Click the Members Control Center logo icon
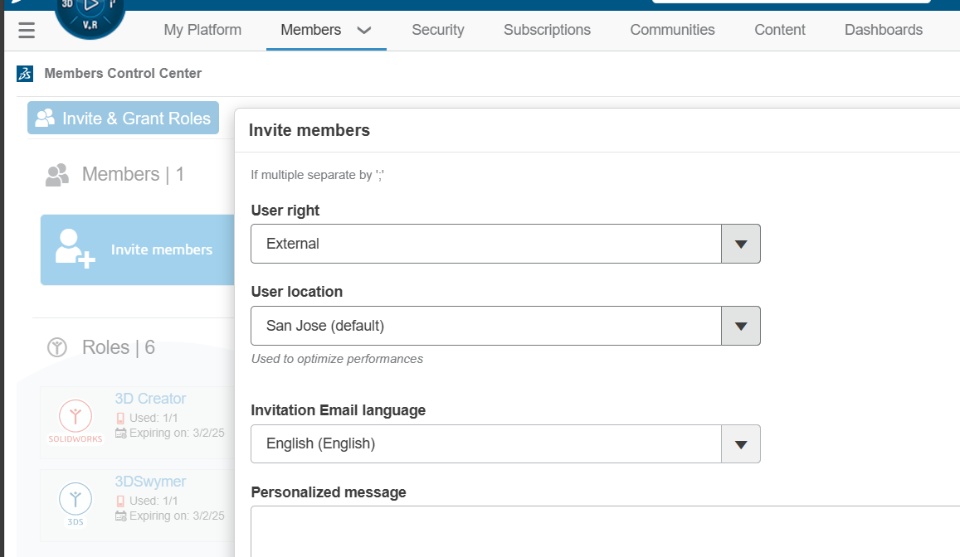The width and height of the screenshot is (960, 557). (25, 74)
